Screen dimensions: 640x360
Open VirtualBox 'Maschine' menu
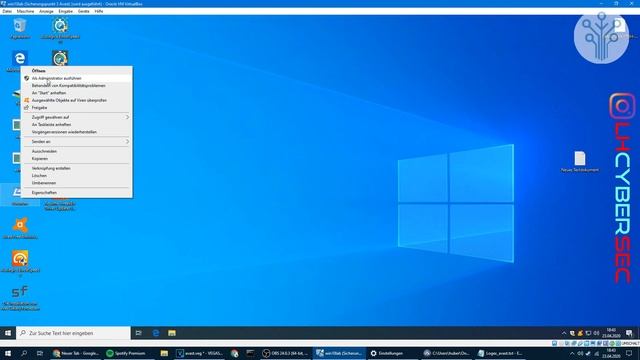coord(25,11)
